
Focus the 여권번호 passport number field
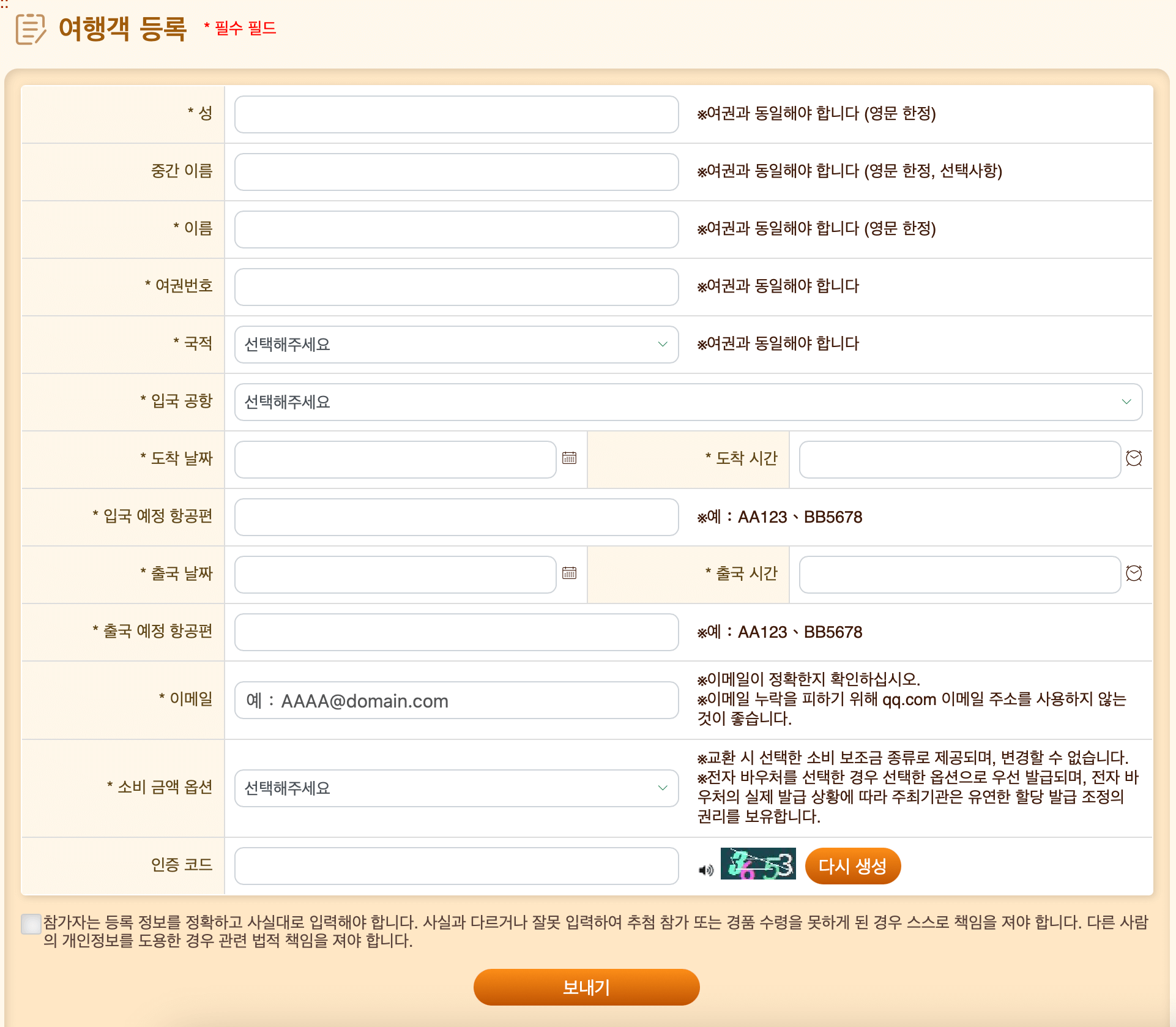(x=456, y=287)
